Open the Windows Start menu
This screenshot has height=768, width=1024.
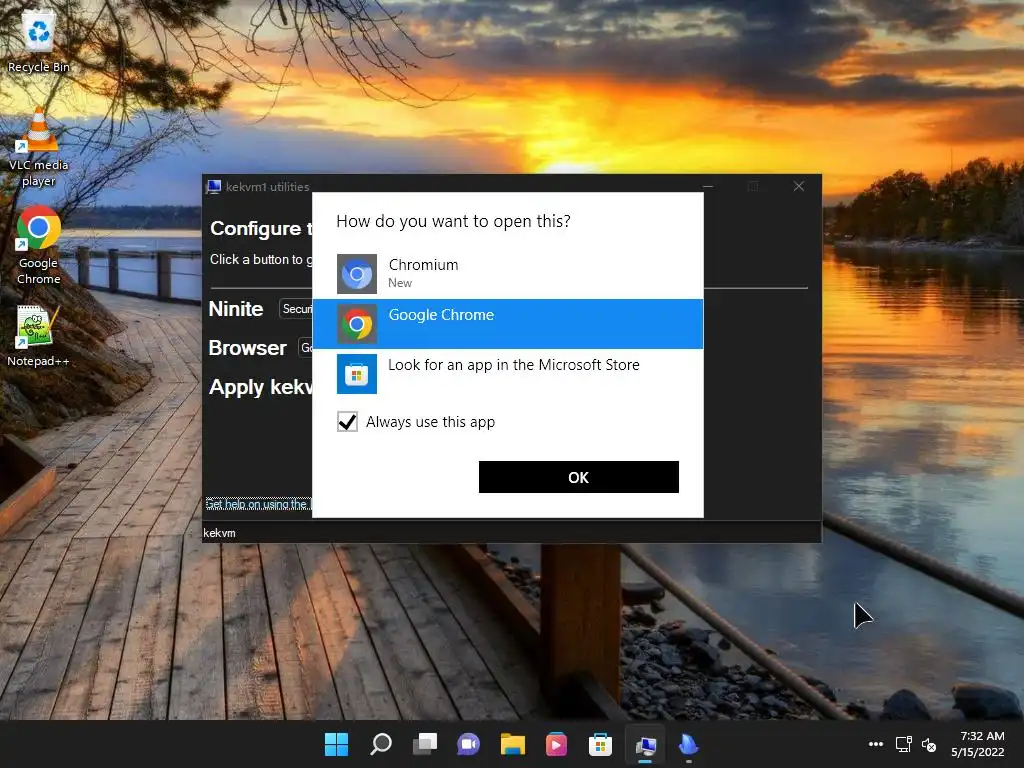pos(336,744)
